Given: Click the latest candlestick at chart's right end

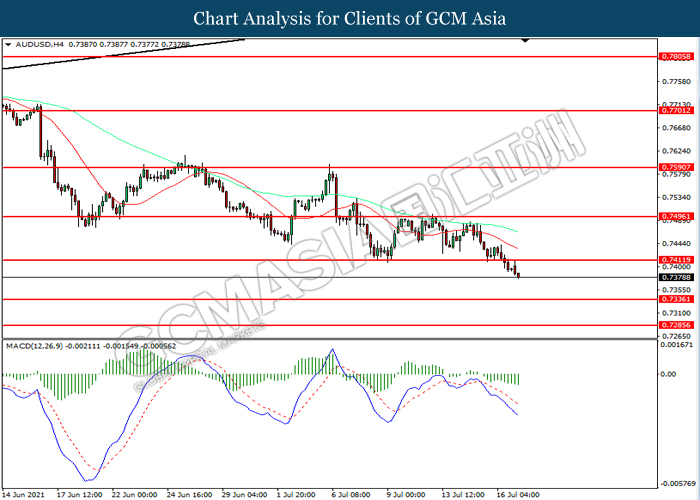Looking at the screenshot, I should [517, 273].
